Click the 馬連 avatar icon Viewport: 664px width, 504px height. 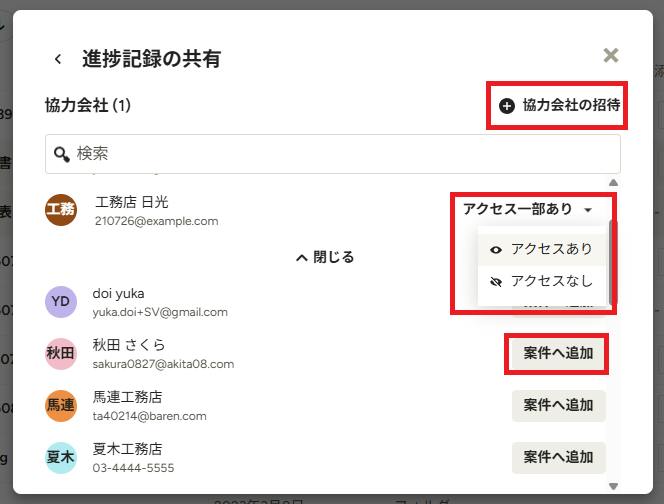tap(61, 405)
